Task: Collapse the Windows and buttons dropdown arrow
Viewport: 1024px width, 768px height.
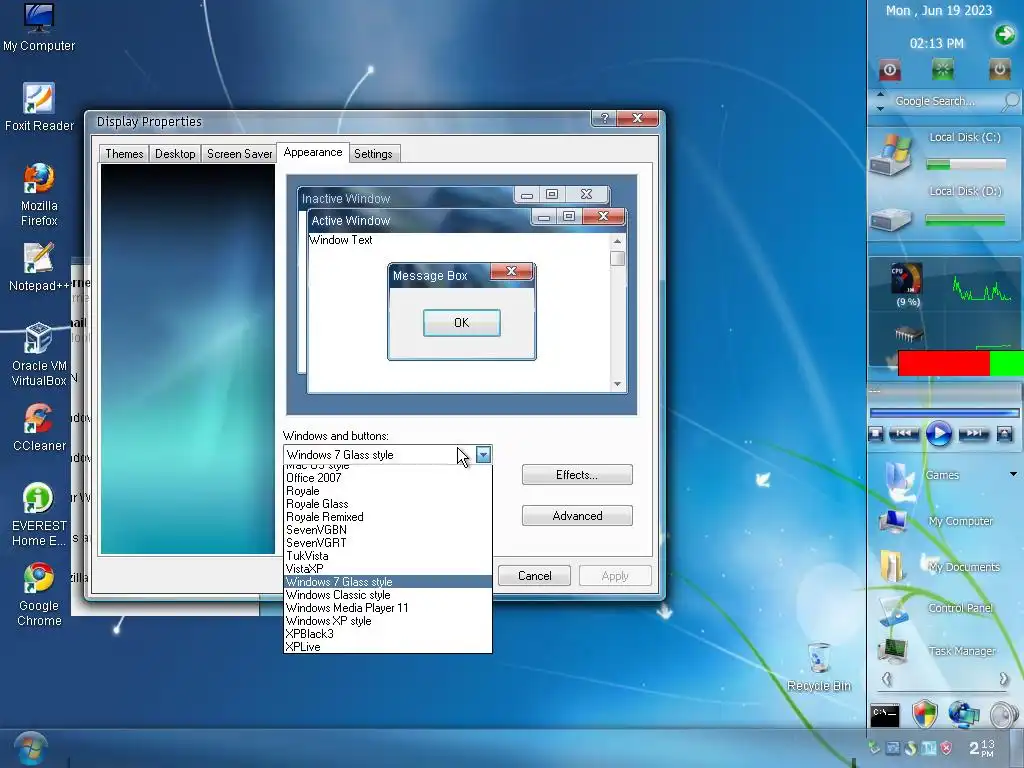Action: tap(483, 455)
